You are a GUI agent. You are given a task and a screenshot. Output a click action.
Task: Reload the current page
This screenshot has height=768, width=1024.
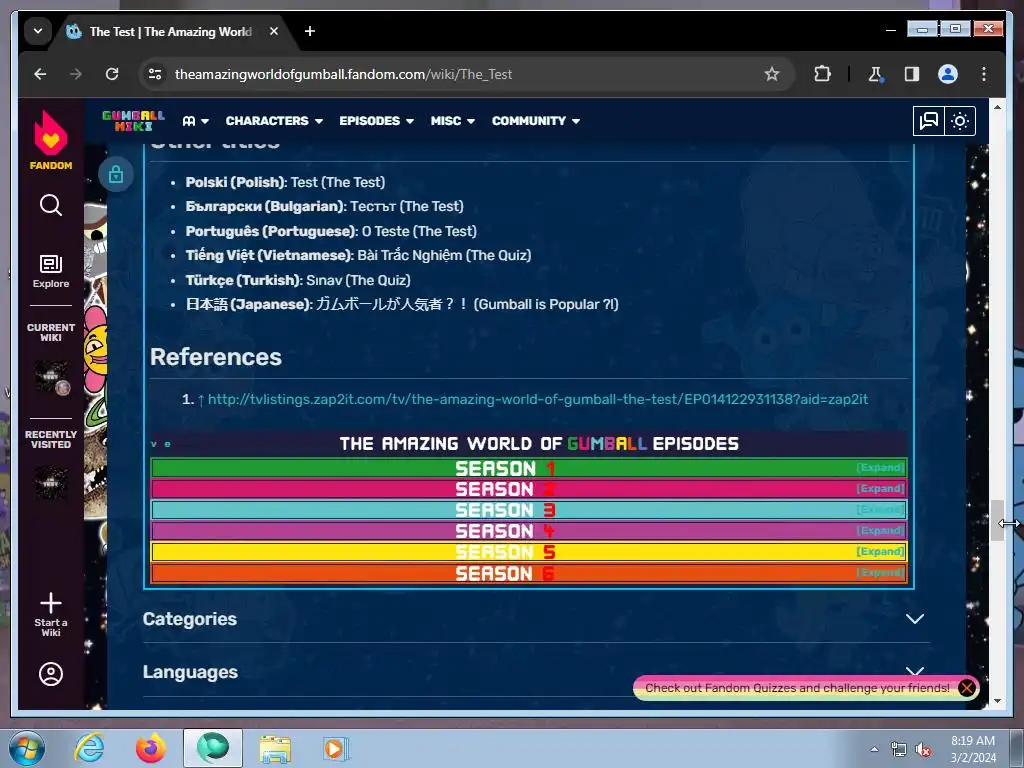point(112,74)
